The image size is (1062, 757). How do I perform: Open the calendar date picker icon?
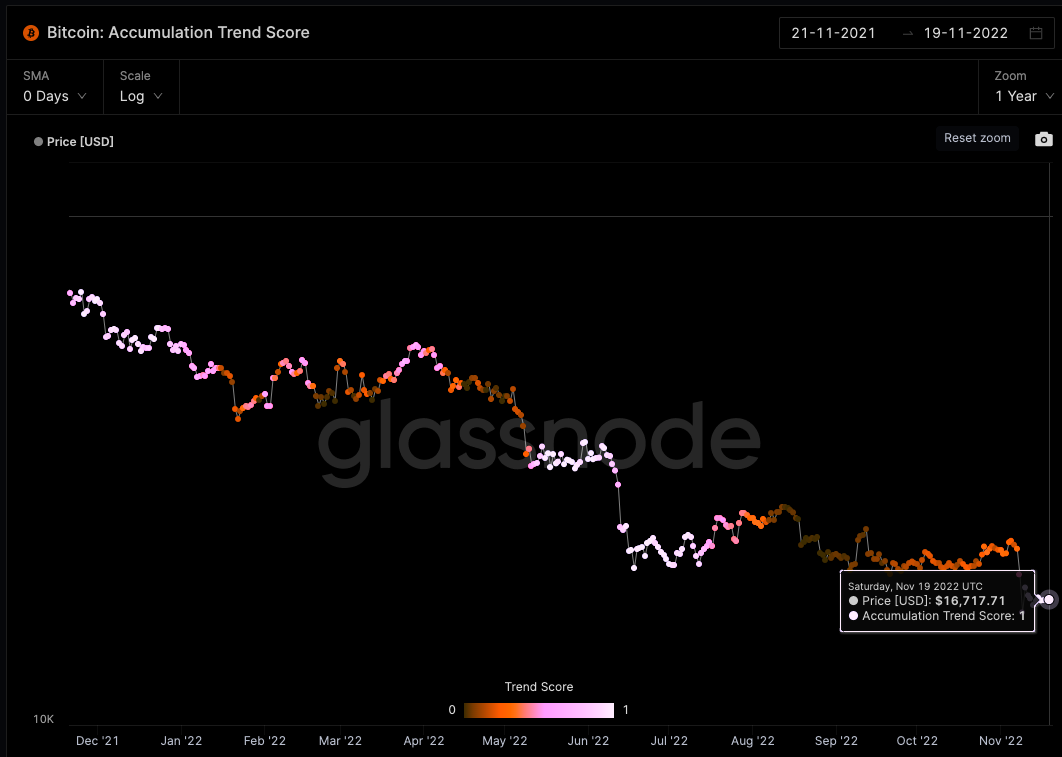coord(1036,33)
